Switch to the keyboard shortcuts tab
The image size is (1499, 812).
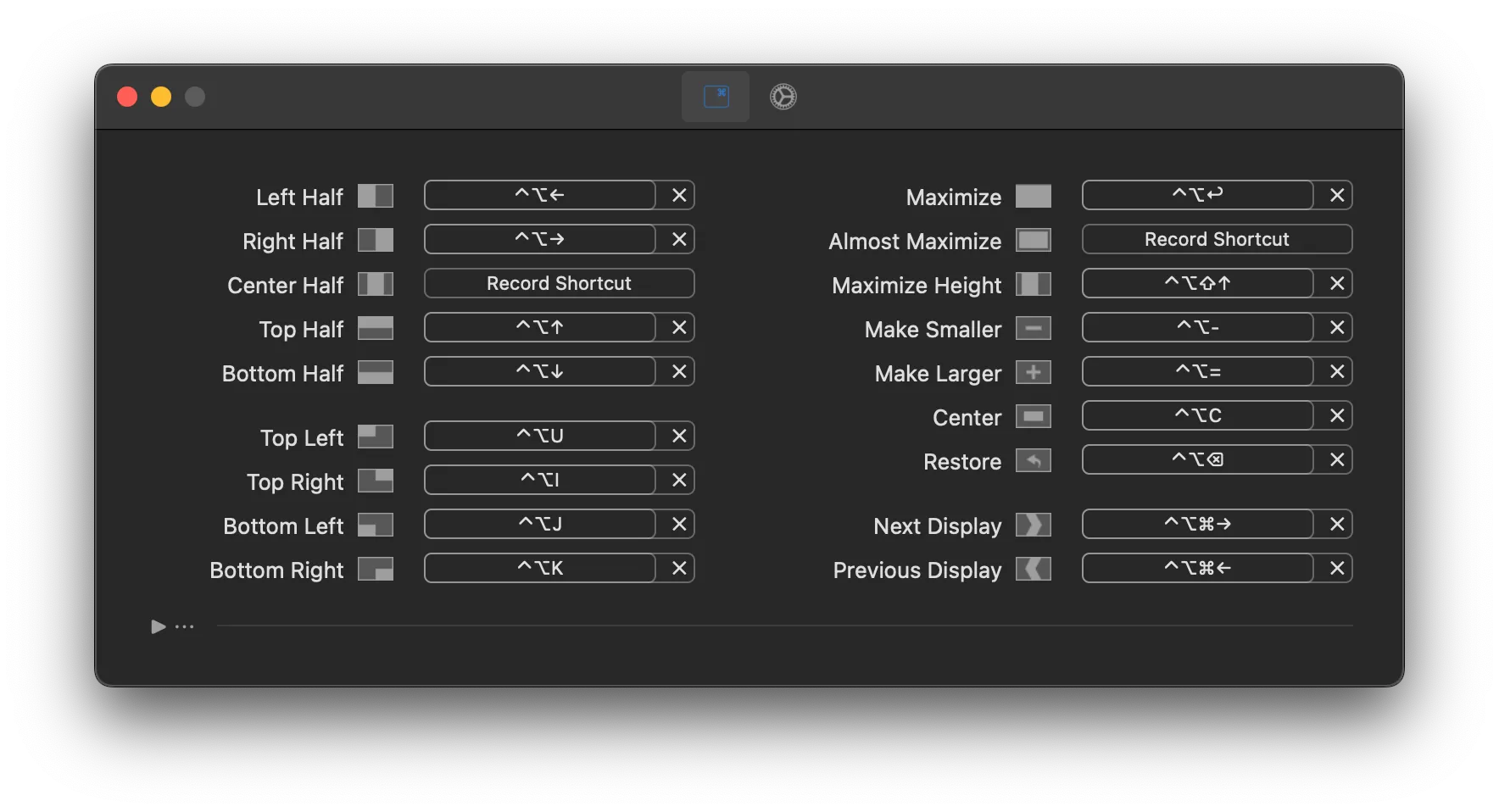click(715, 97)
